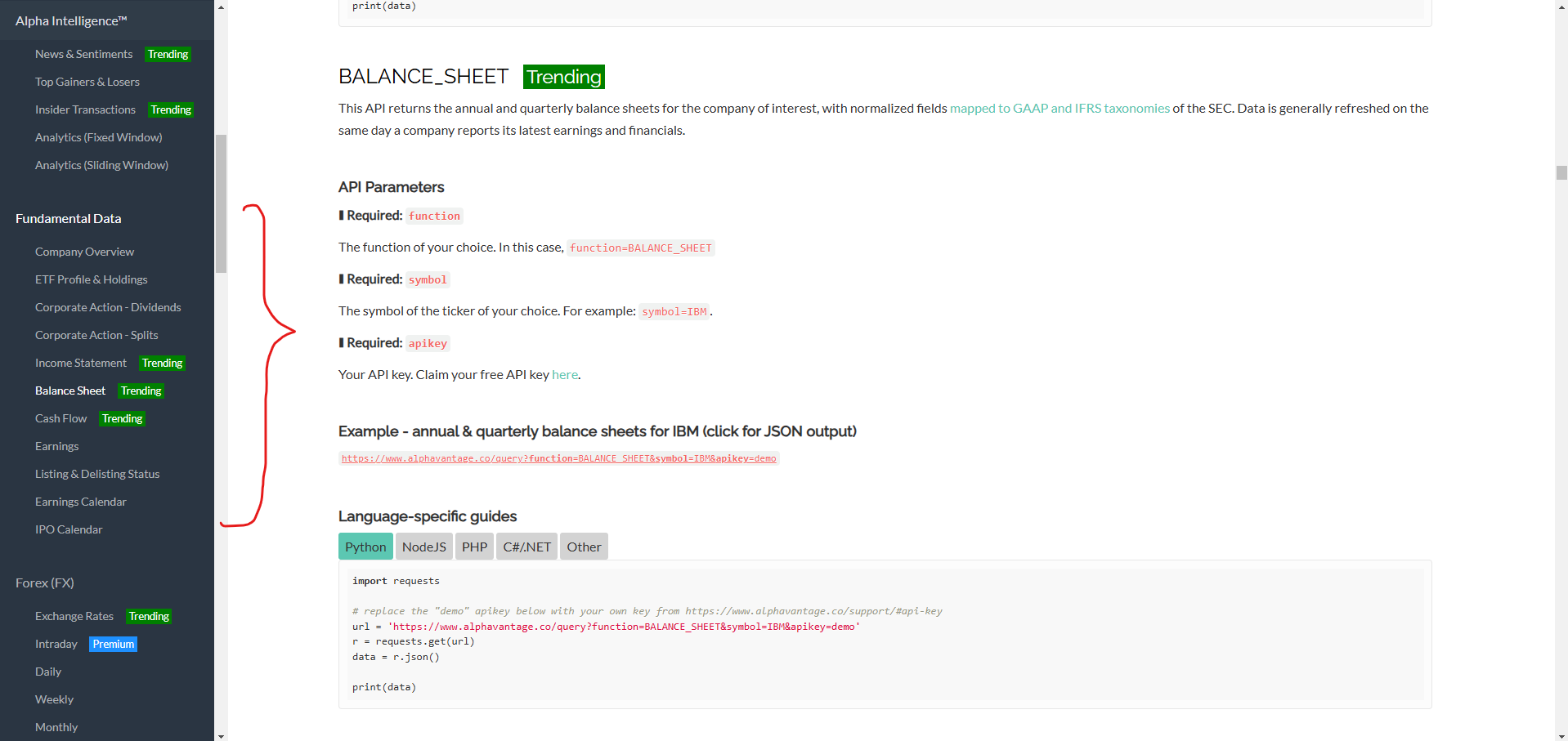Open News & Sentiments in sidebar

coord(83,54)
